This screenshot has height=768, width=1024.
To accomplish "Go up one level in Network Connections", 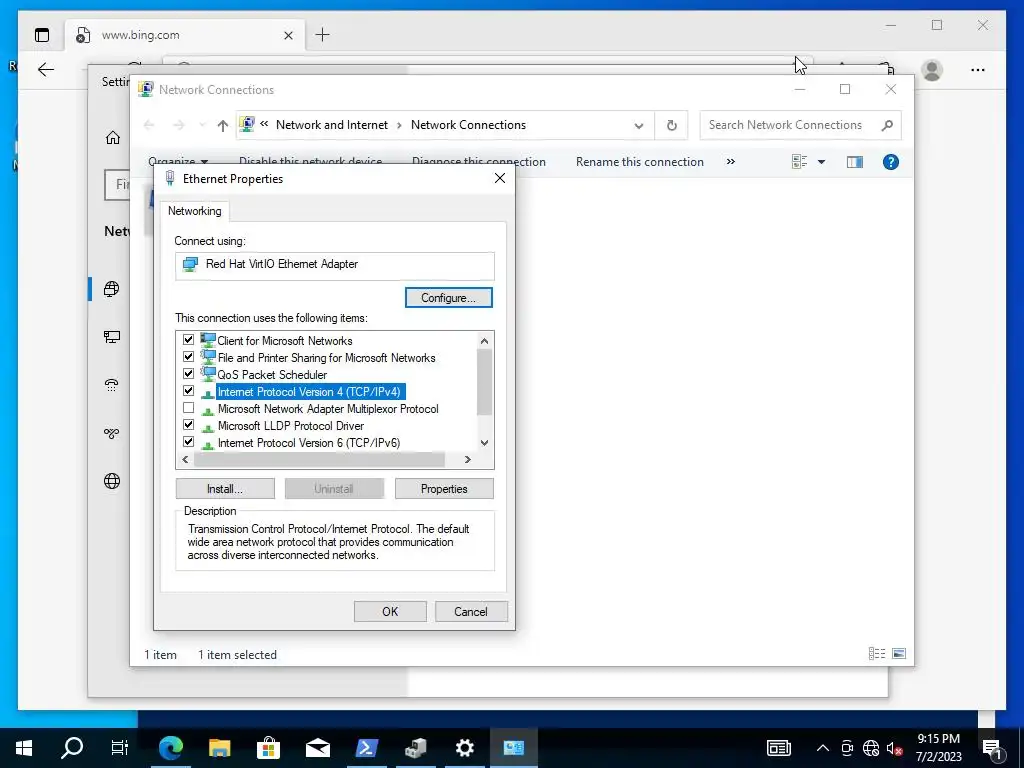I will [x=223, y=125].
